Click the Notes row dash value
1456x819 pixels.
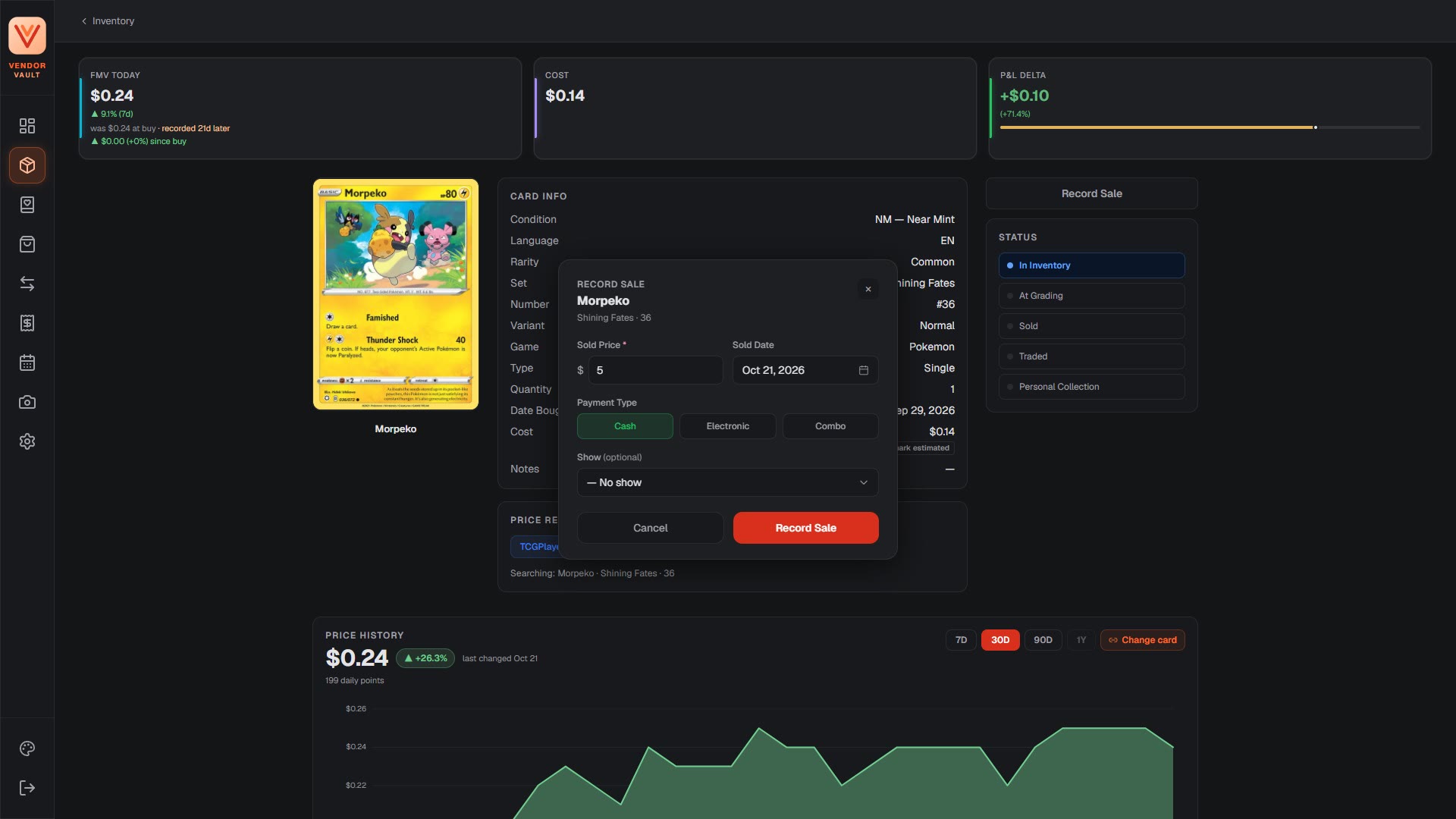pyautogui.click(x=949, y=469)
